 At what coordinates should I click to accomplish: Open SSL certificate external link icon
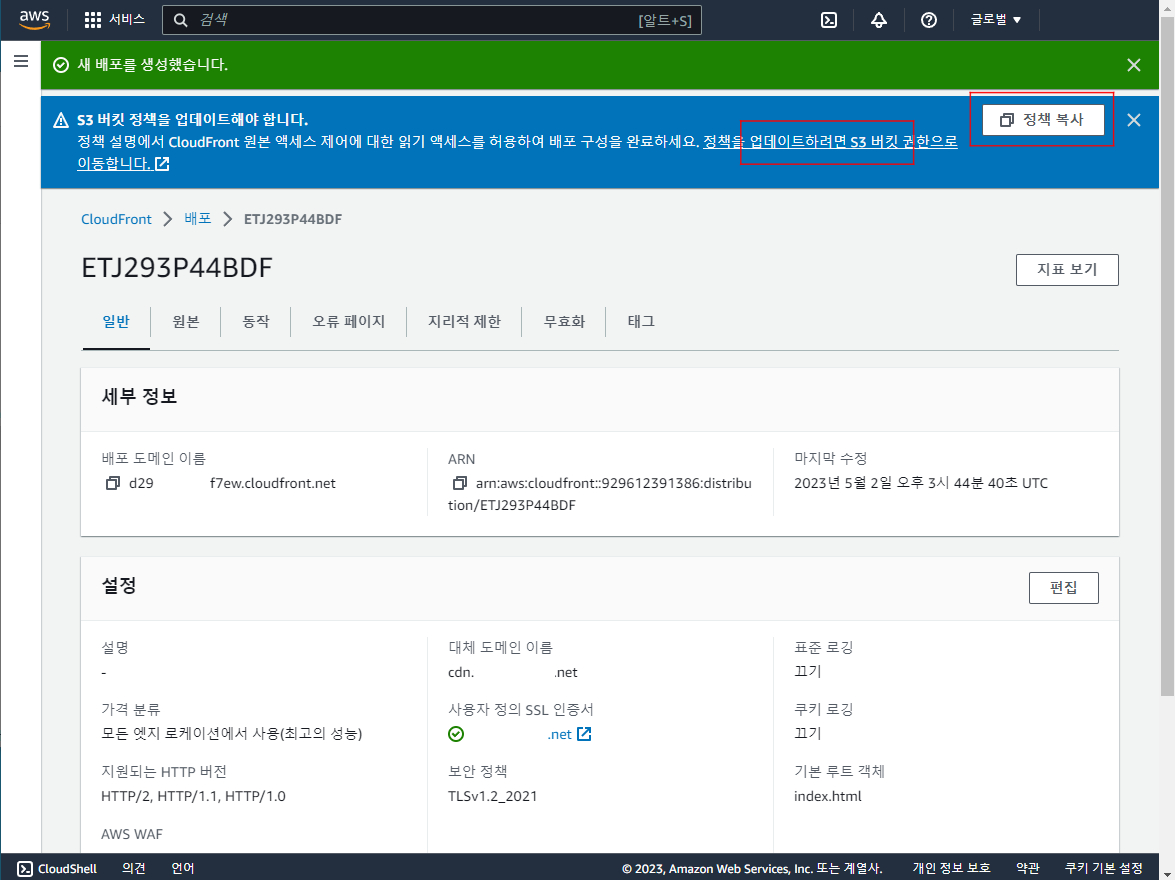click(585, 734)
